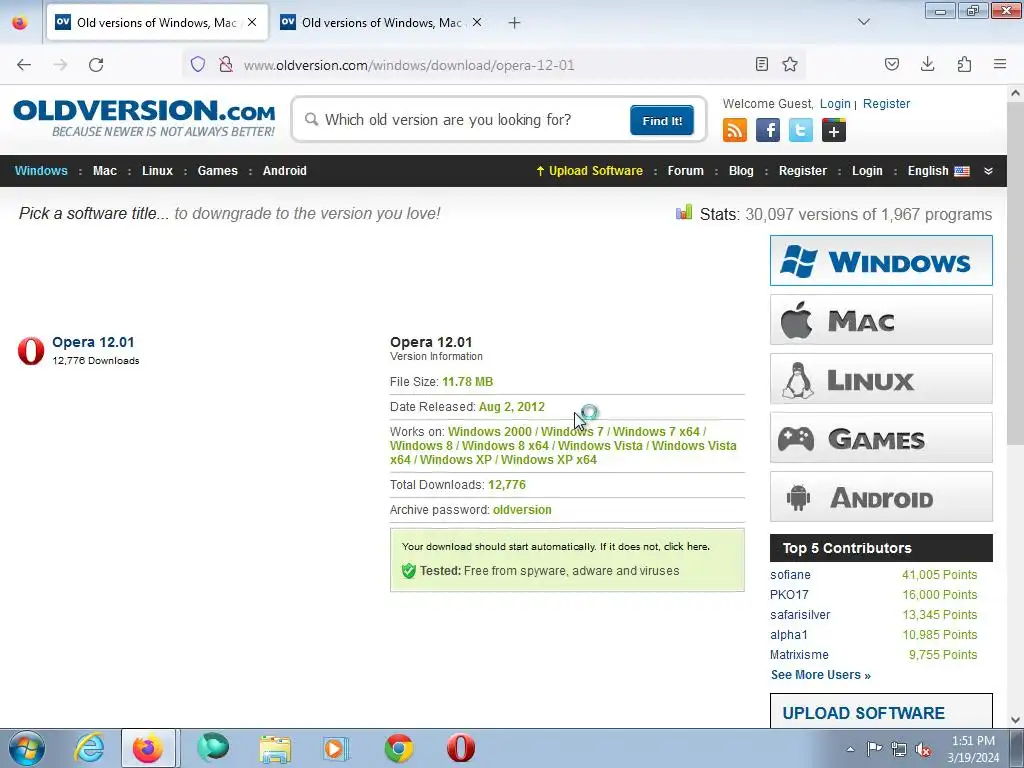1024x768 pixels.
Task: Click the stats bar chart icon
Action: click(x=684, y=212)
